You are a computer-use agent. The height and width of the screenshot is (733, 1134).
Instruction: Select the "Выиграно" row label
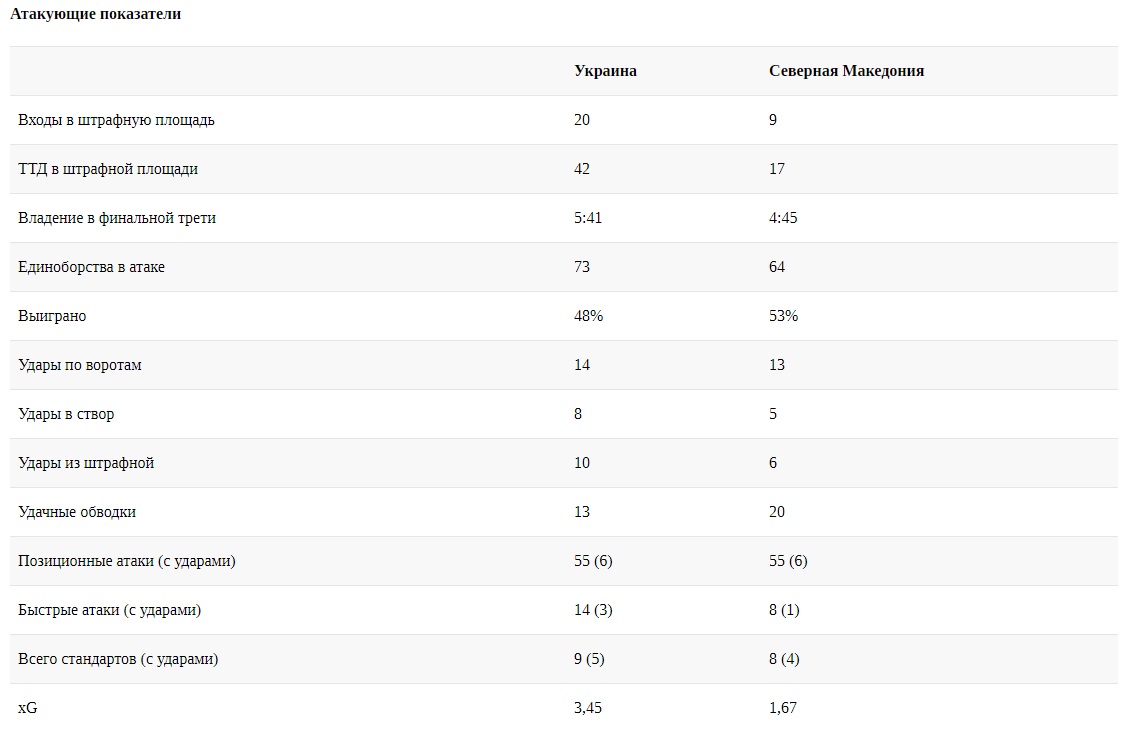[52, 316]
